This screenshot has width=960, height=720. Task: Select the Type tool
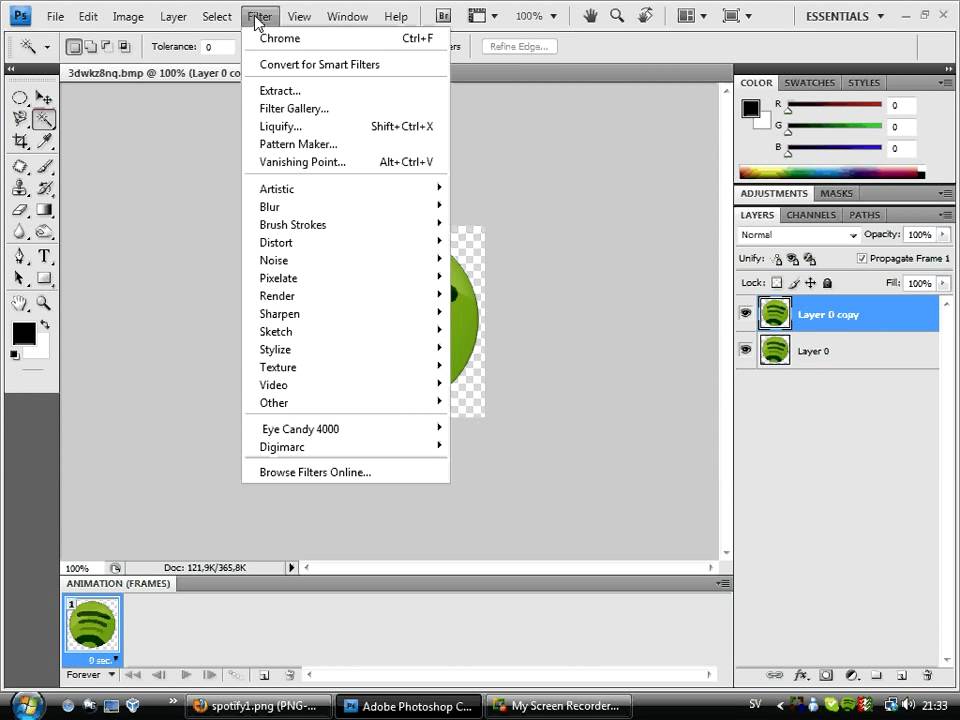click(43, 256)
